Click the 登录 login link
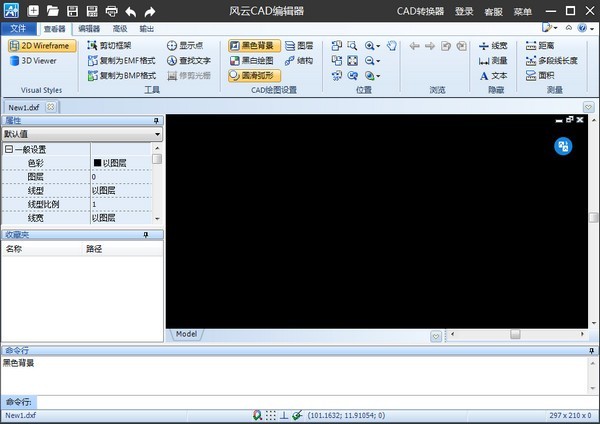Screen dimensions: 600x424 tap(464, 11)
